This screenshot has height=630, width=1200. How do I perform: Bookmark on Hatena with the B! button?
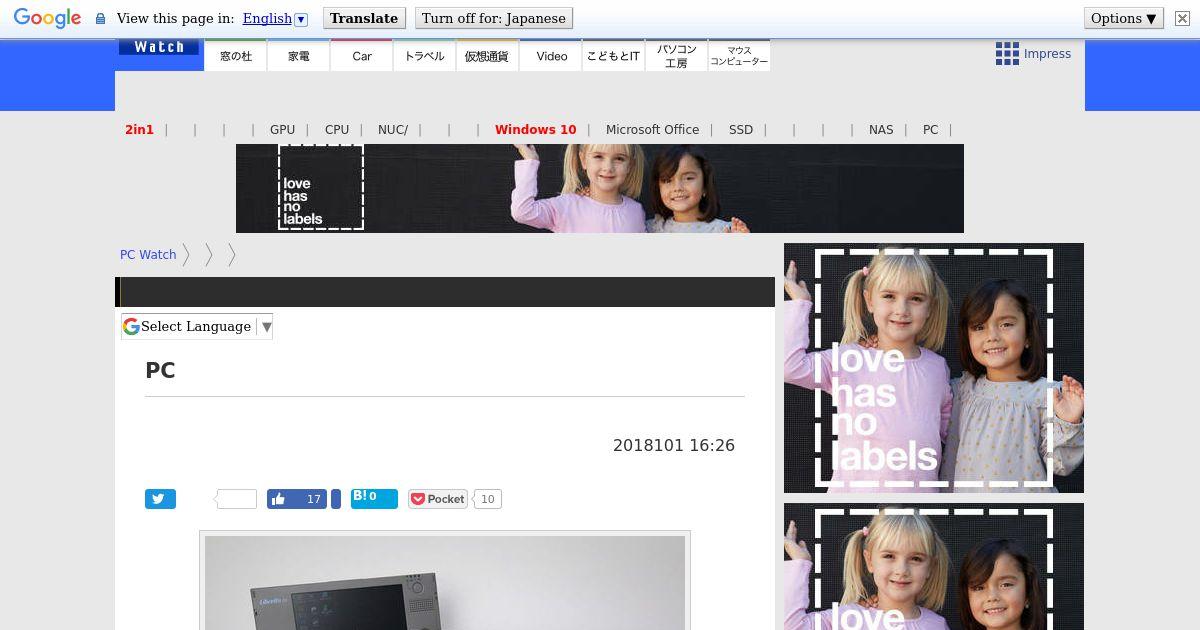(374, 499)
